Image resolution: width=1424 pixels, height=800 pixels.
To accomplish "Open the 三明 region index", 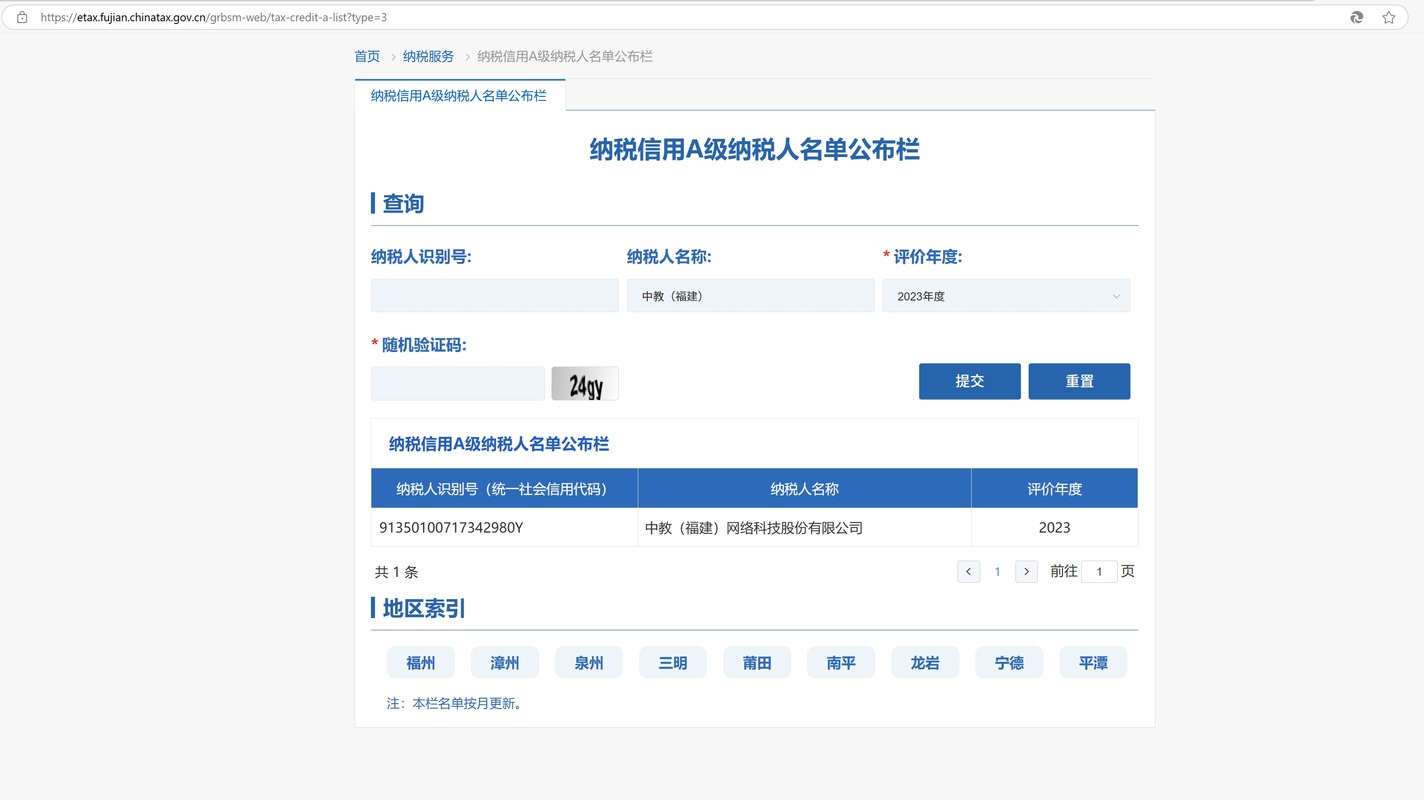I will (673, 663).
